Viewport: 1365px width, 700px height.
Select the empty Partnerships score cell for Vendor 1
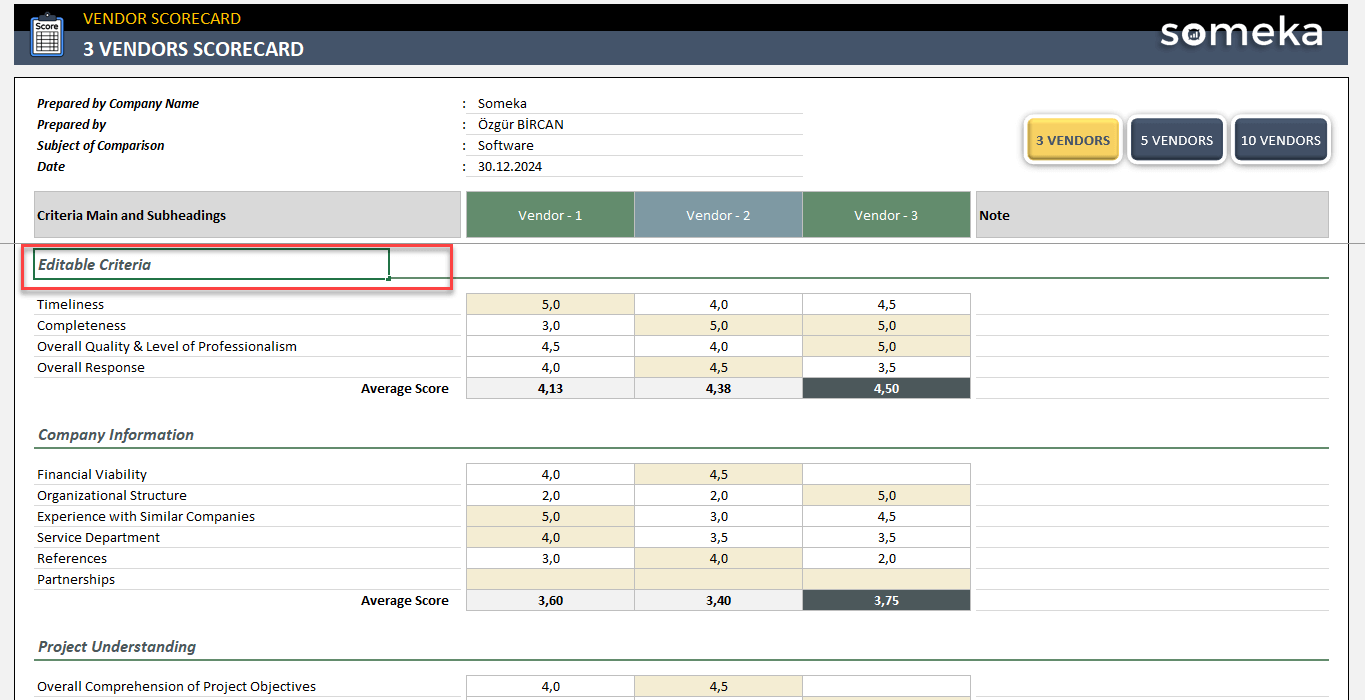[x=549, y=579]
